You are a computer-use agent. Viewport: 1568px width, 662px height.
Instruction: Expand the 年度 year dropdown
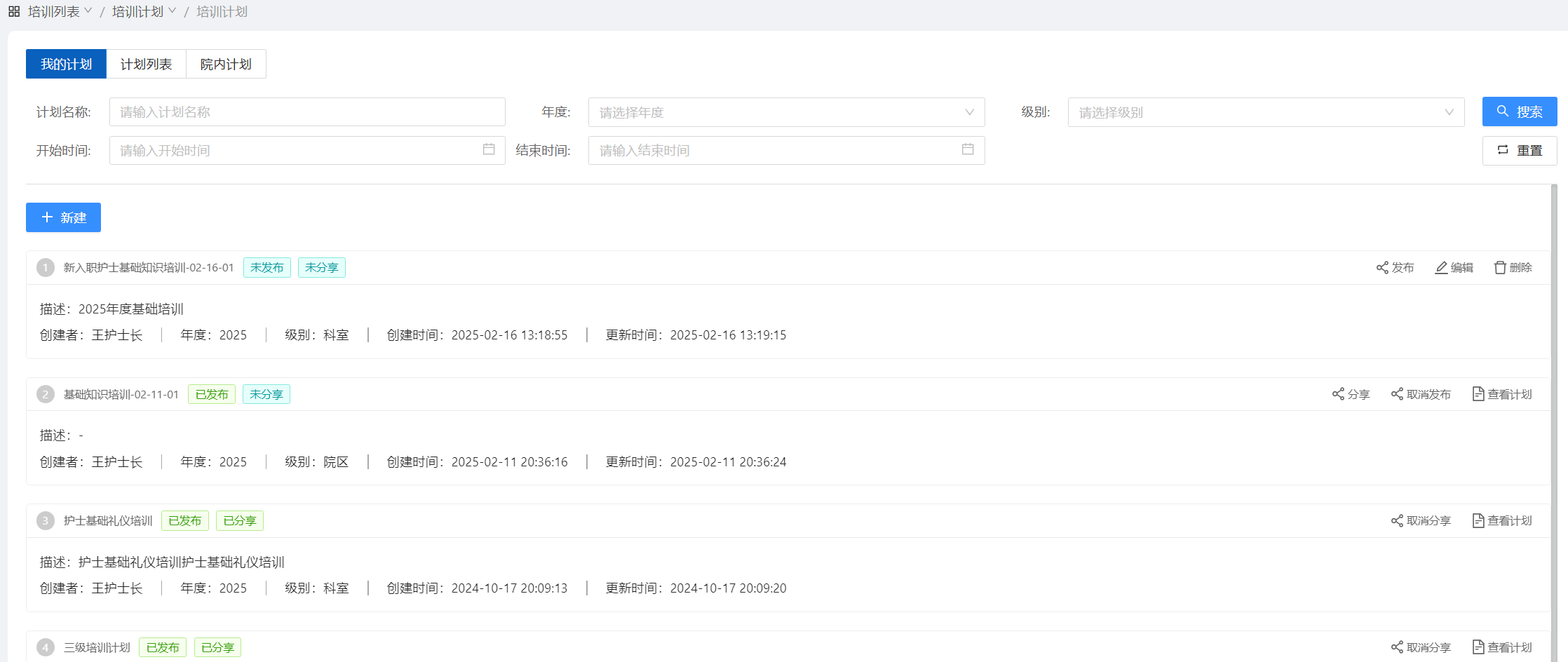click(x=785, y=112)
